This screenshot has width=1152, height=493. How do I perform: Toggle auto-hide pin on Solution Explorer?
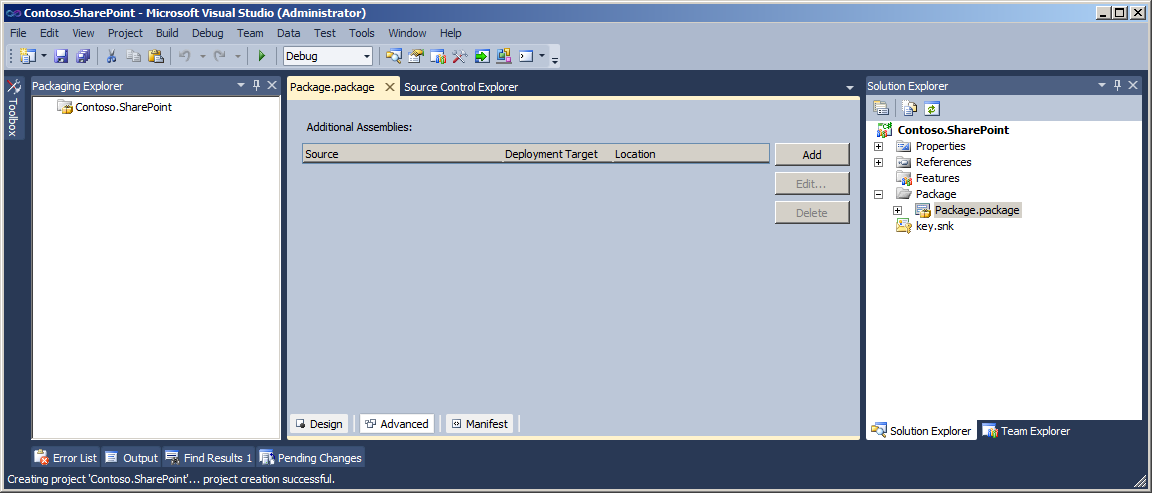1117,86
